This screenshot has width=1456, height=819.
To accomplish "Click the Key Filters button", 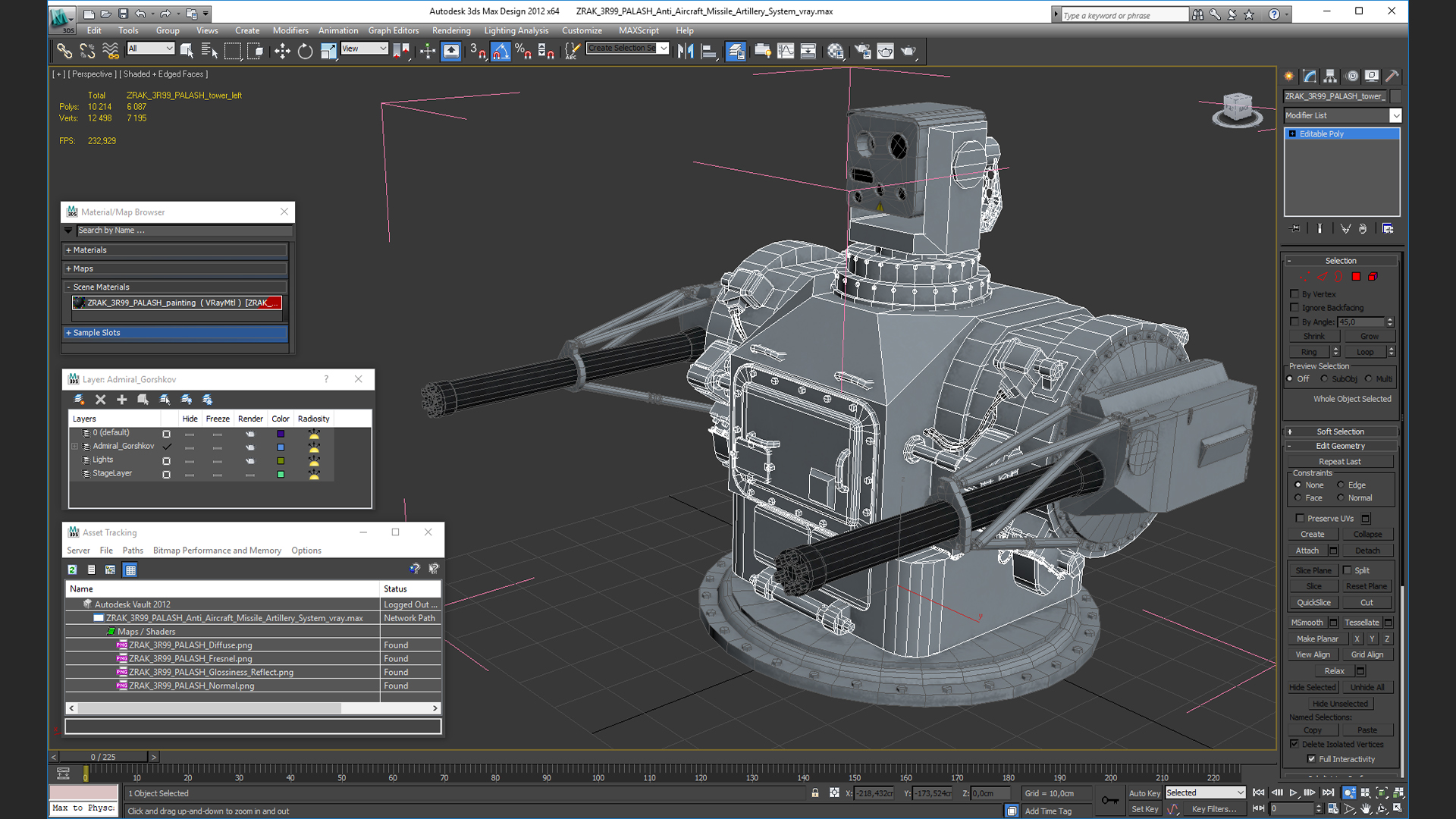I will point(1213,809).
